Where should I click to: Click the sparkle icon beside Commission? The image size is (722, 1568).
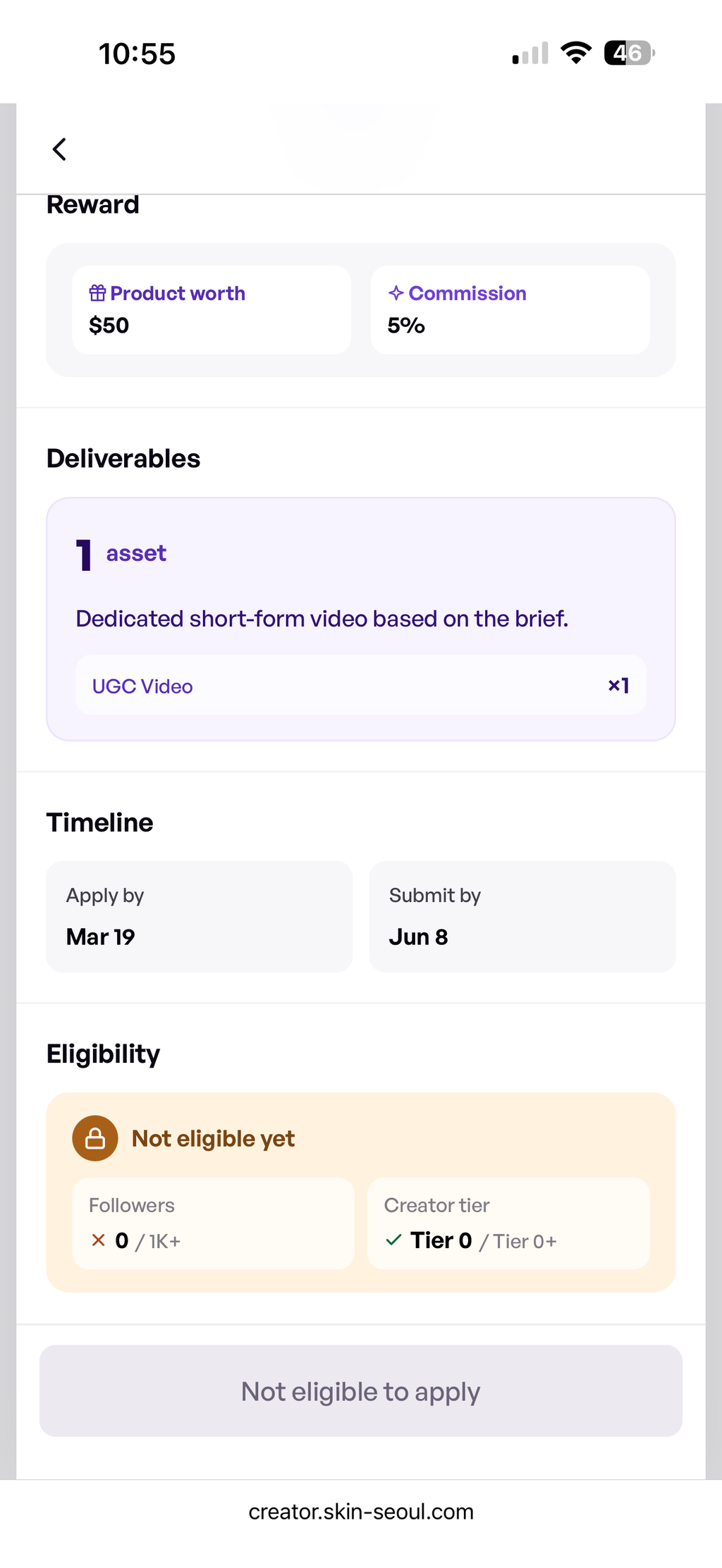point(396,292)
